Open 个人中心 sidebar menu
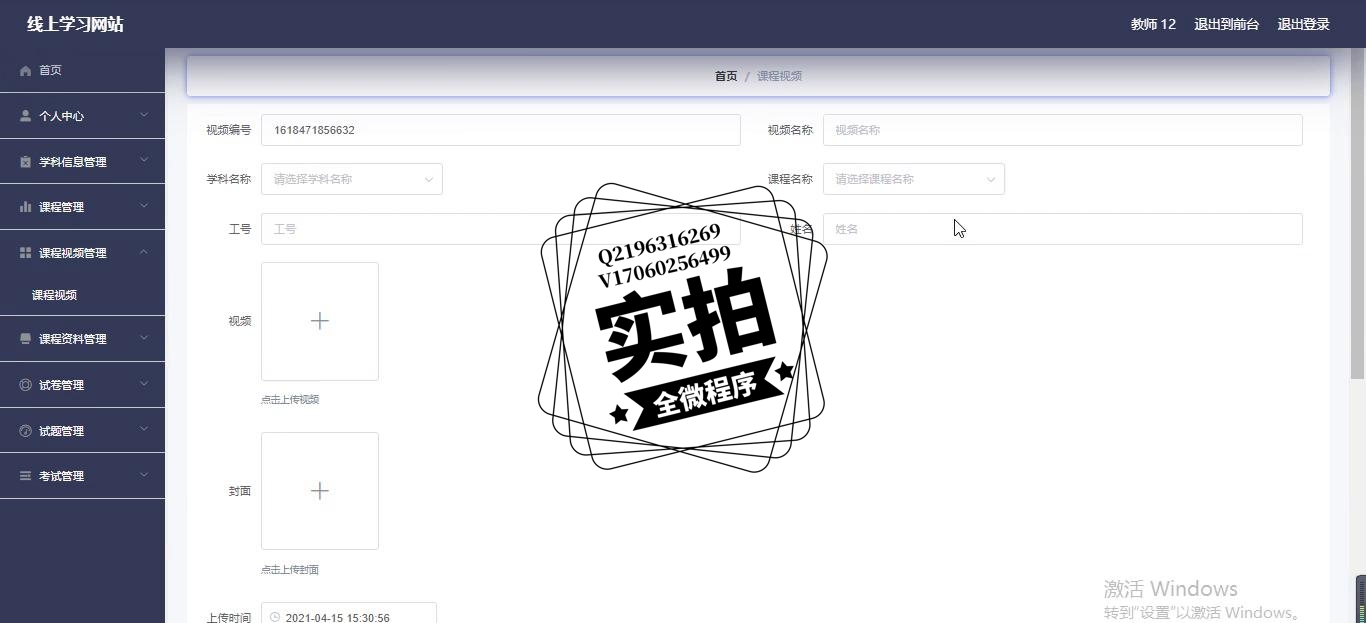This screenshot has width=1366, height=623. (82, 116)
